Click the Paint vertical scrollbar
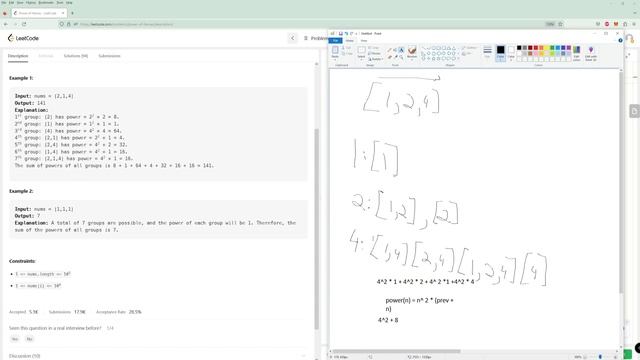640x360 pixels. [x=621, y=183]
